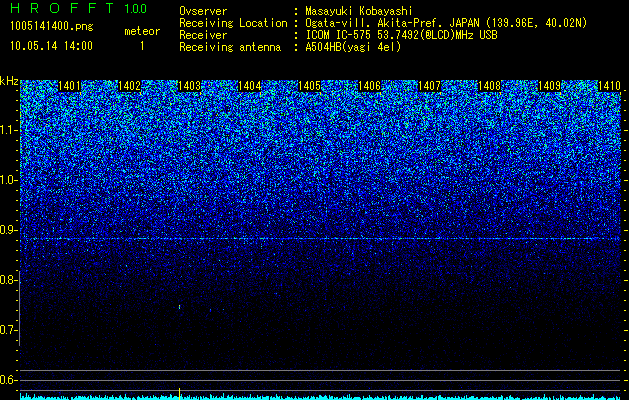
Task: Click the 0.9 frequency axis label
Action: click(x=8, y=230)
